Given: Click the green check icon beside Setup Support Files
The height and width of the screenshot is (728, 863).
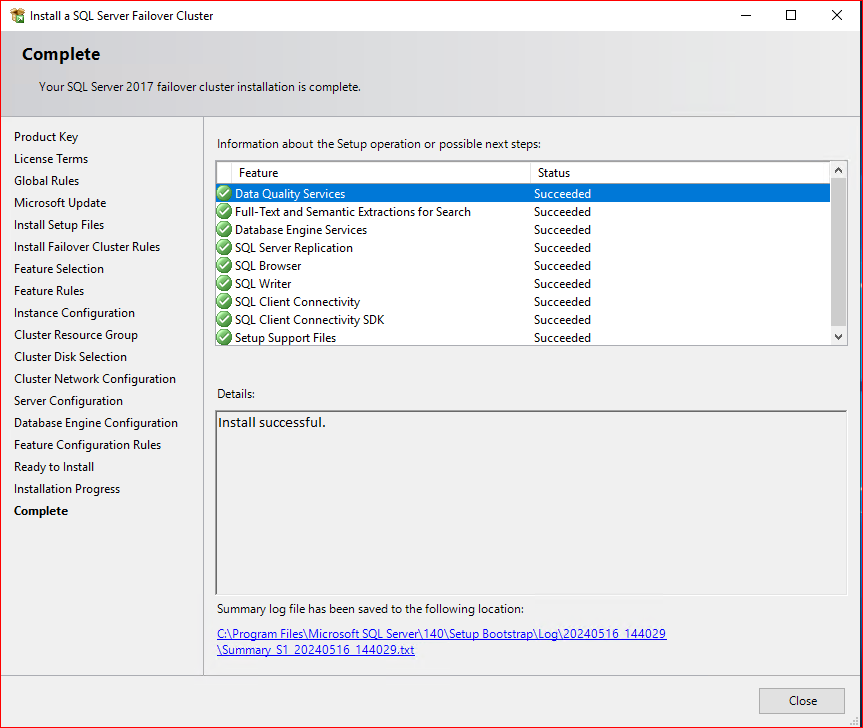Looking at the screenshot, I should click(224, 337).
